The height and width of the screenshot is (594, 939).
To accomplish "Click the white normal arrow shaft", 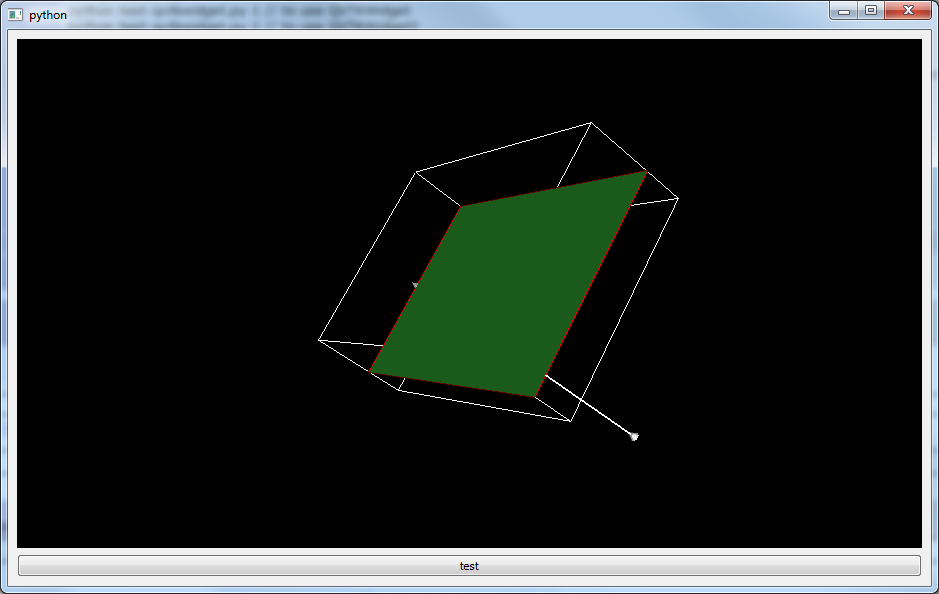I will [588, 405].
